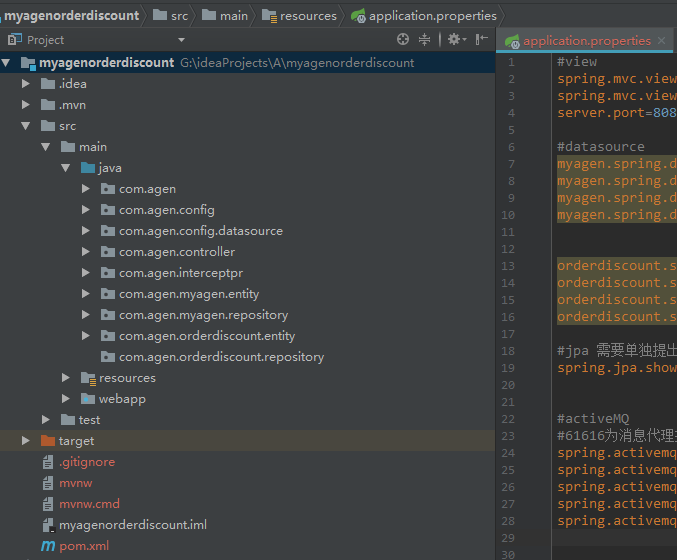Close the application.properties editor tab
This screenshot has height=560, width=677.
pos(662,41)
